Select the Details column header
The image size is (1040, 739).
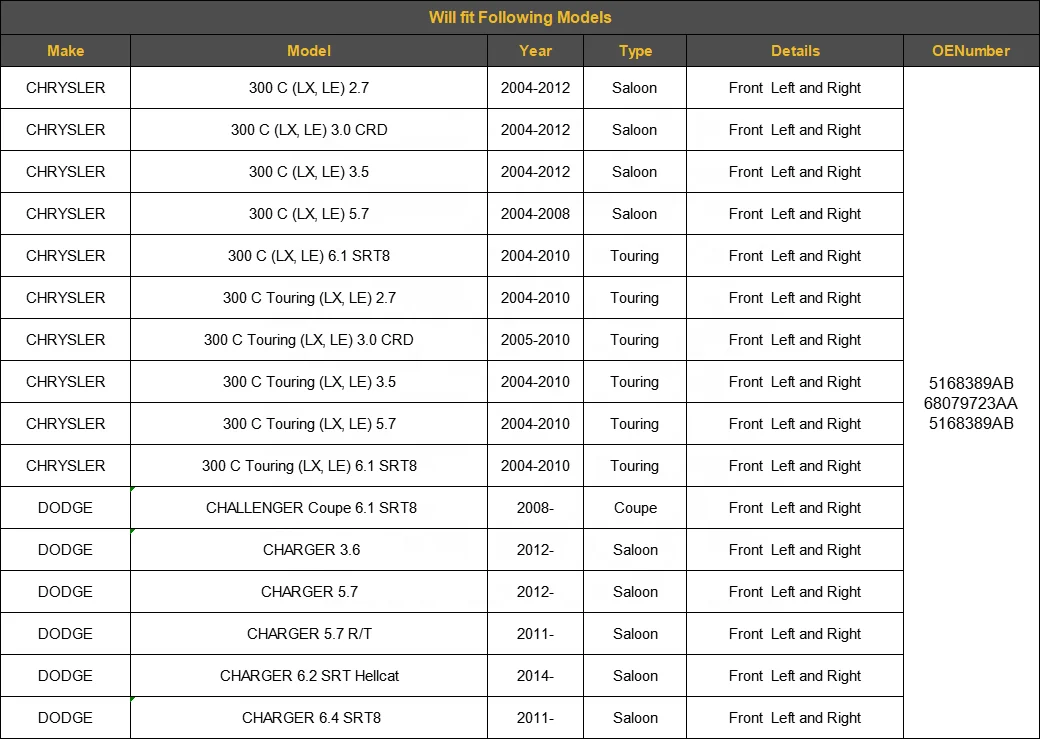pos(795,51)
